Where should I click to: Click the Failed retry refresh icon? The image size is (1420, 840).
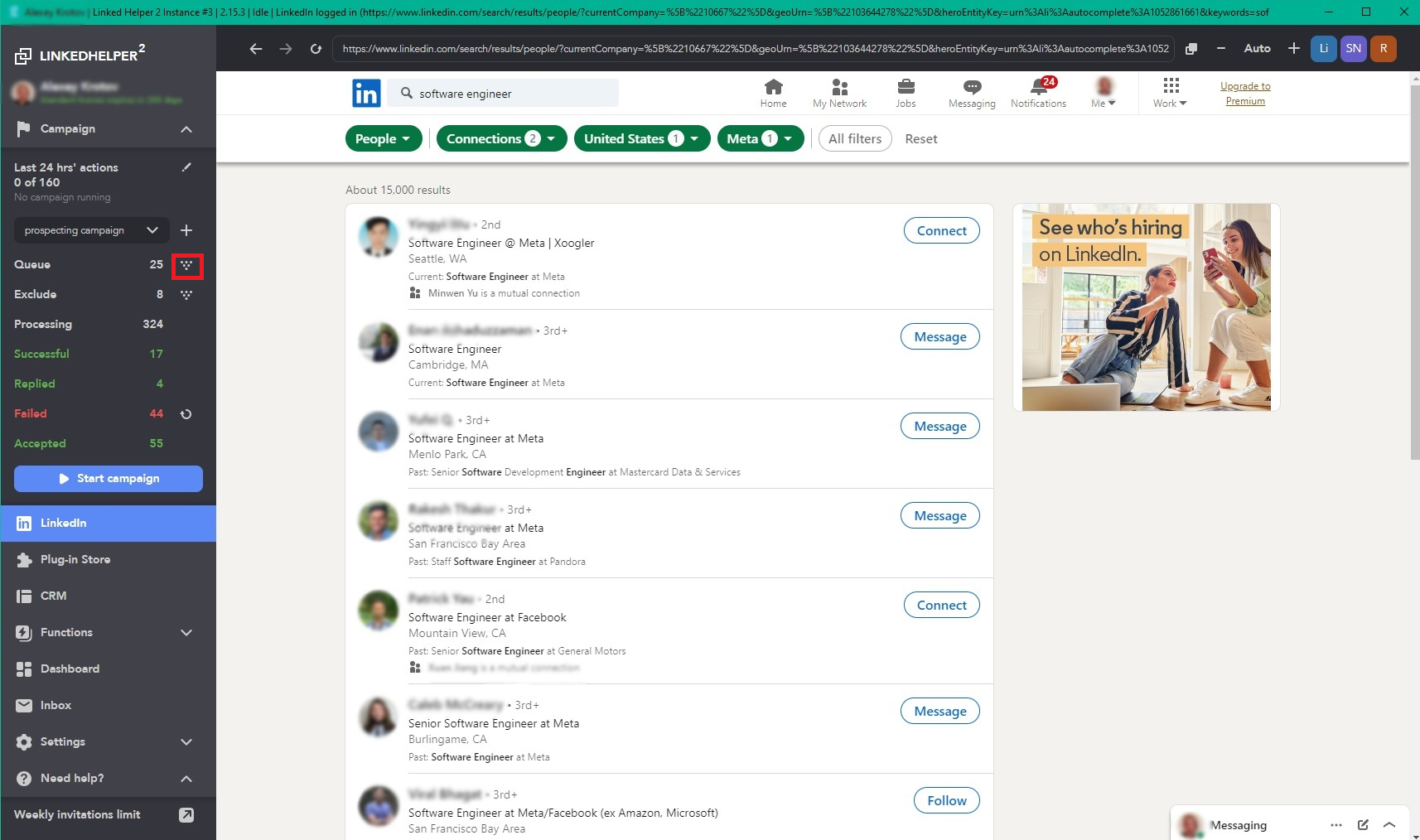click(x=186, y=414)
